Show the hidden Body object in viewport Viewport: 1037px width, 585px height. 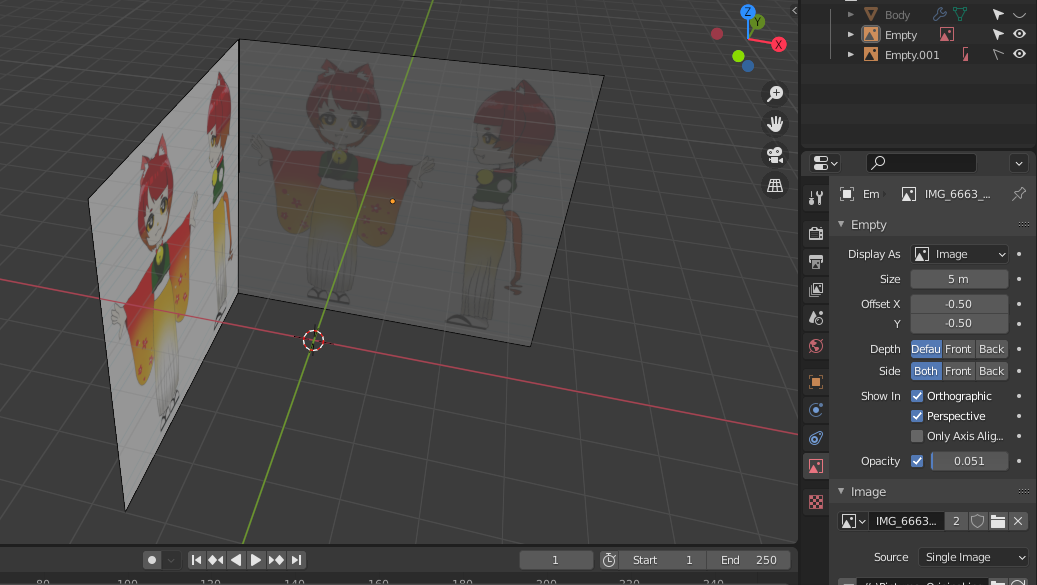click(x=1019, y=15)
